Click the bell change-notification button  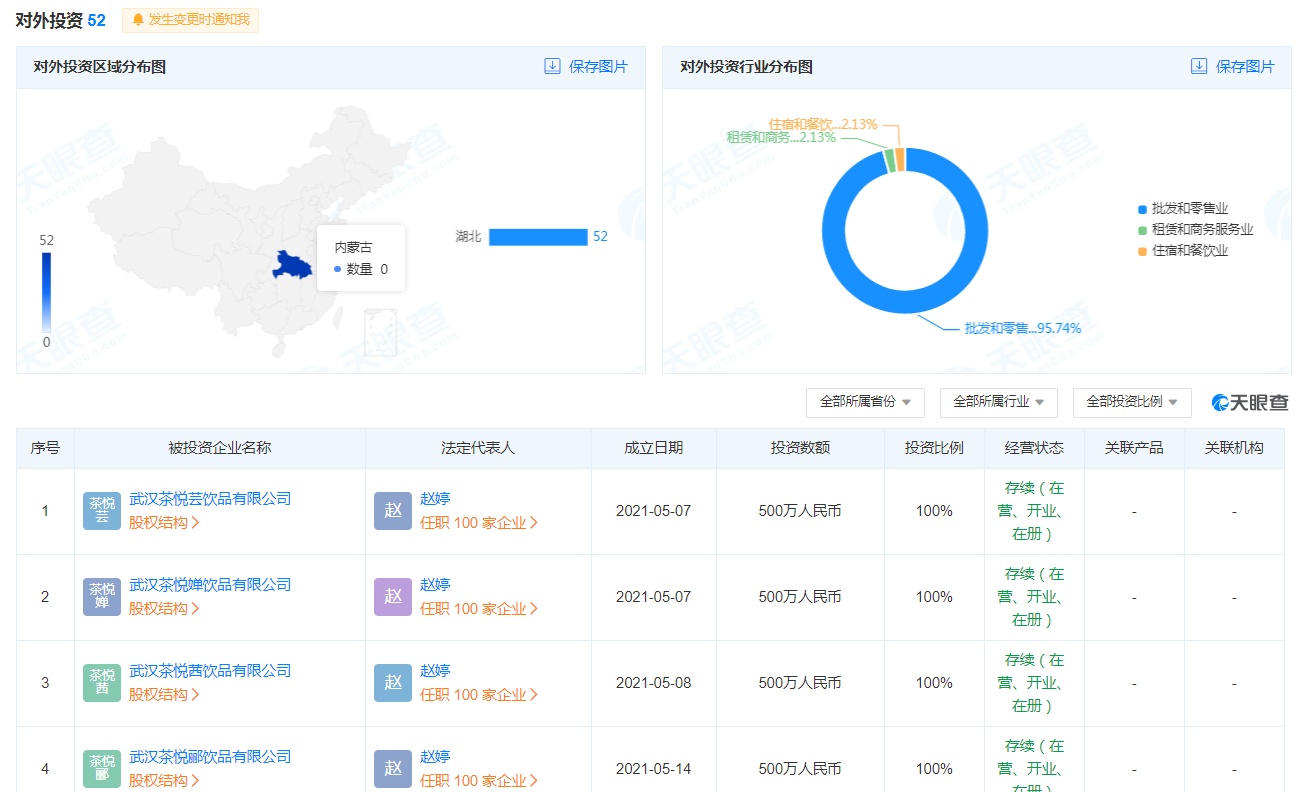(190, 20)
